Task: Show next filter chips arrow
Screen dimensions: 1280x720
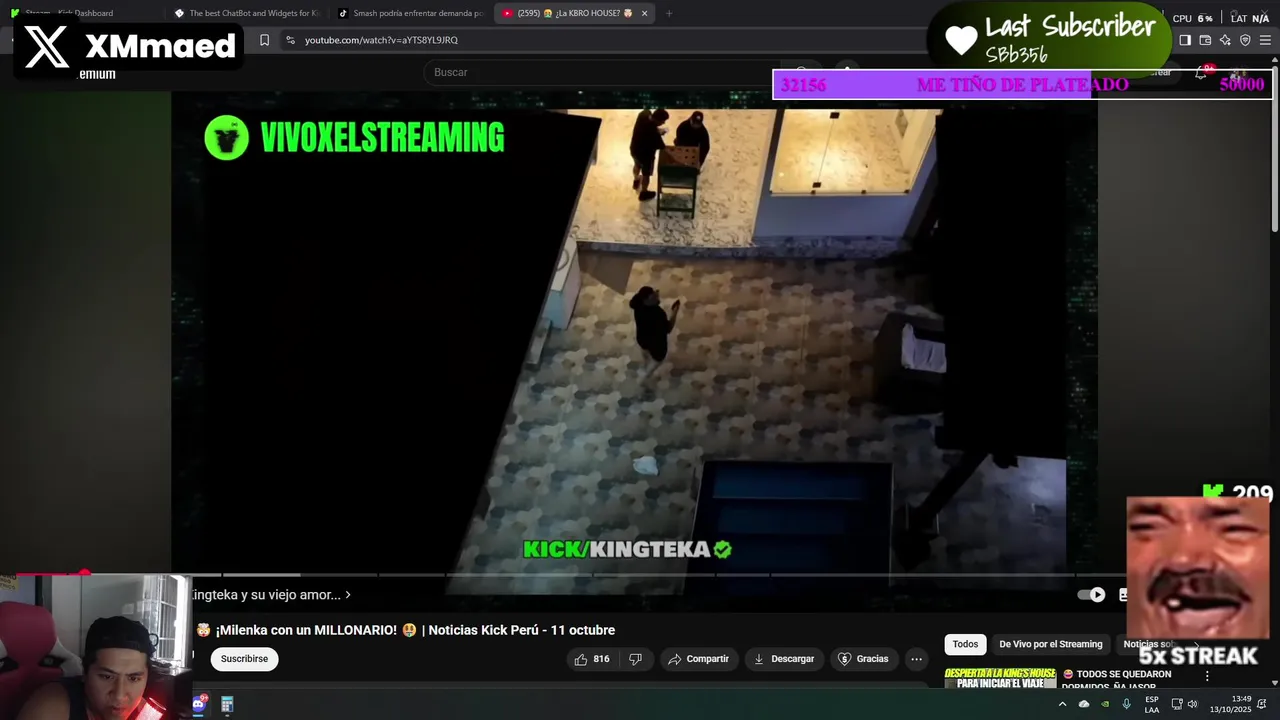Action: pyautogui.click(x=1196, y=644)
